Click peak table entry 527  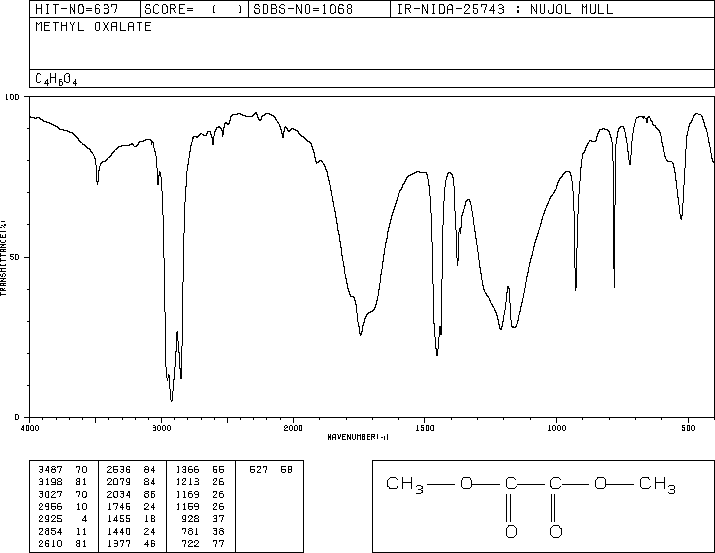[x=259, y=470]
